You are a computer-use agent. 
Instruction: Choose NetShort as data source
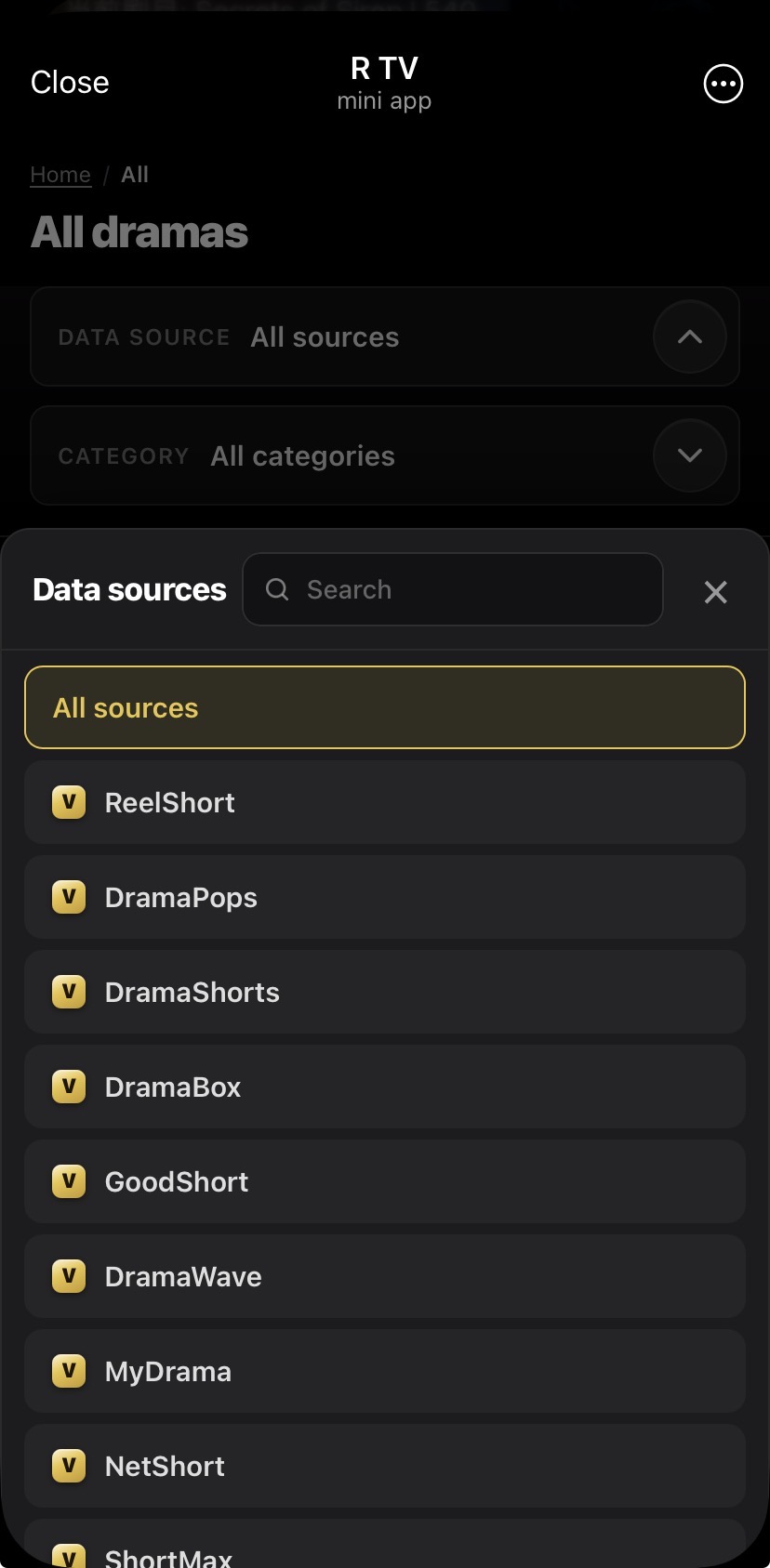pos(385,1466)
